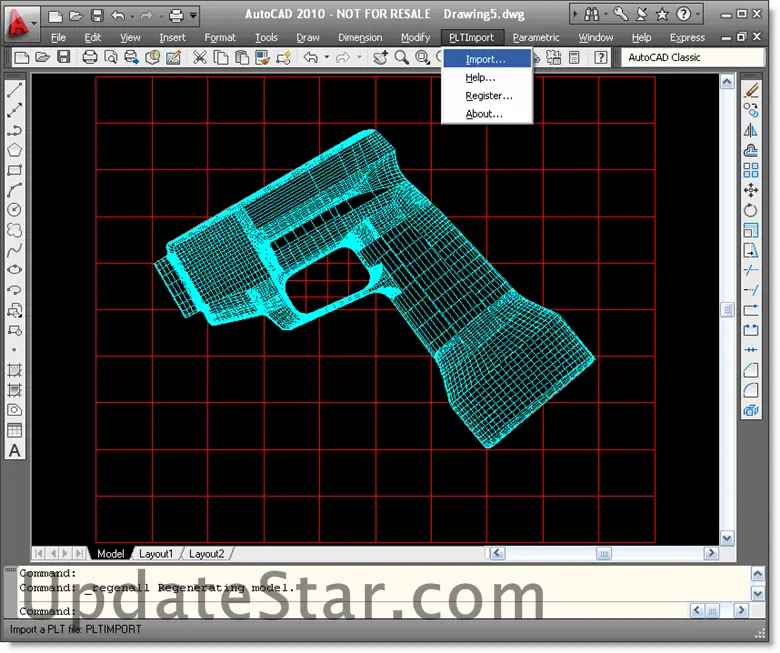Select the Hatch tool
Screen dimensions: 780x653
click(x=14, y=370)
